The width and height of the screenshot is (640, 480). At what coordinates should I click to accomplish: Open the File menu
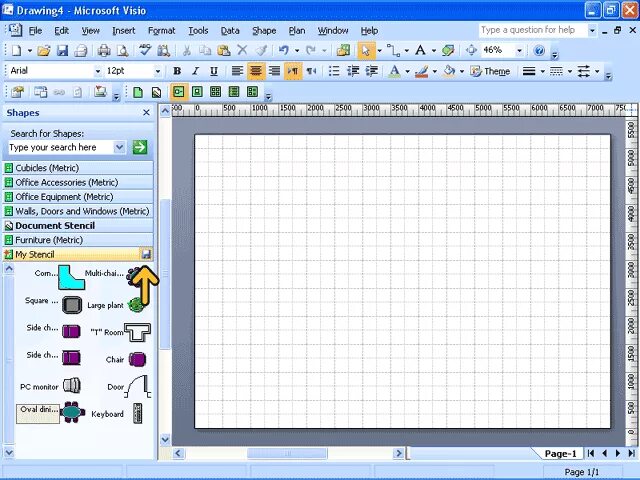coord(35,31)
